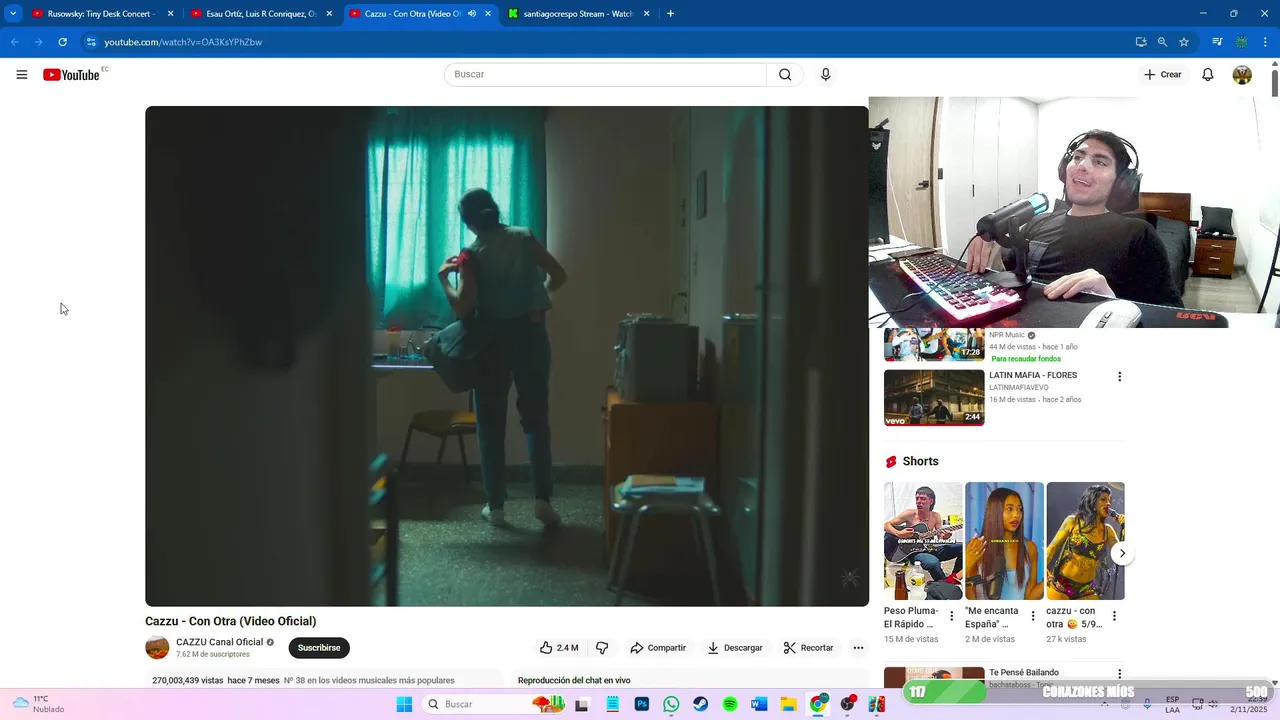Open Spotify from the taskbar
1280x720 pixels.
pos(730,704)
